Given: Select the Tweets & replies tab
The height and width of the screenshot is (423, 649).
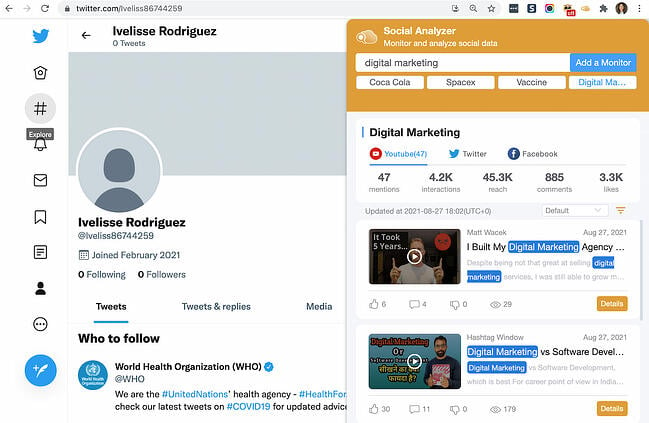Looking at the screenshot, I should [215, 306].
